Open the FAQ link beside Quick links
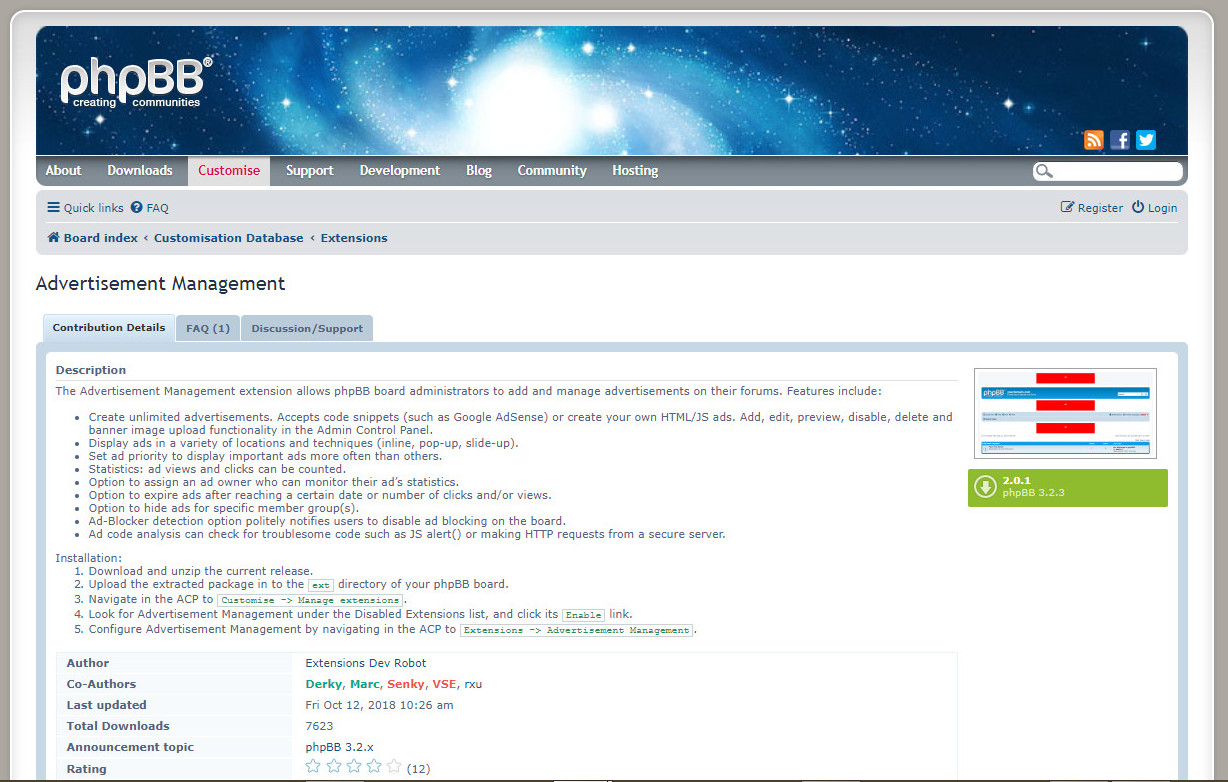Viewport: 1228px width, 782px height. click(150, 208)
